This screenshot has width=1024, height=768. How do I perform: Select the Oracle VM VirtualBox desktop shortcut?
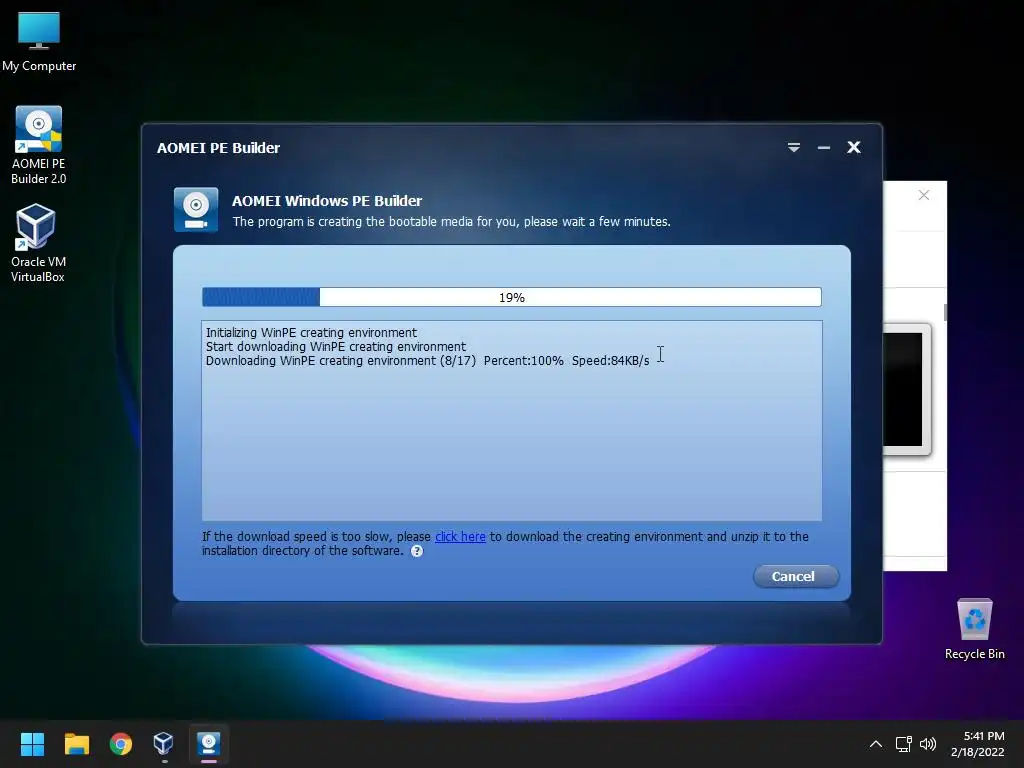tap(37, 243)
